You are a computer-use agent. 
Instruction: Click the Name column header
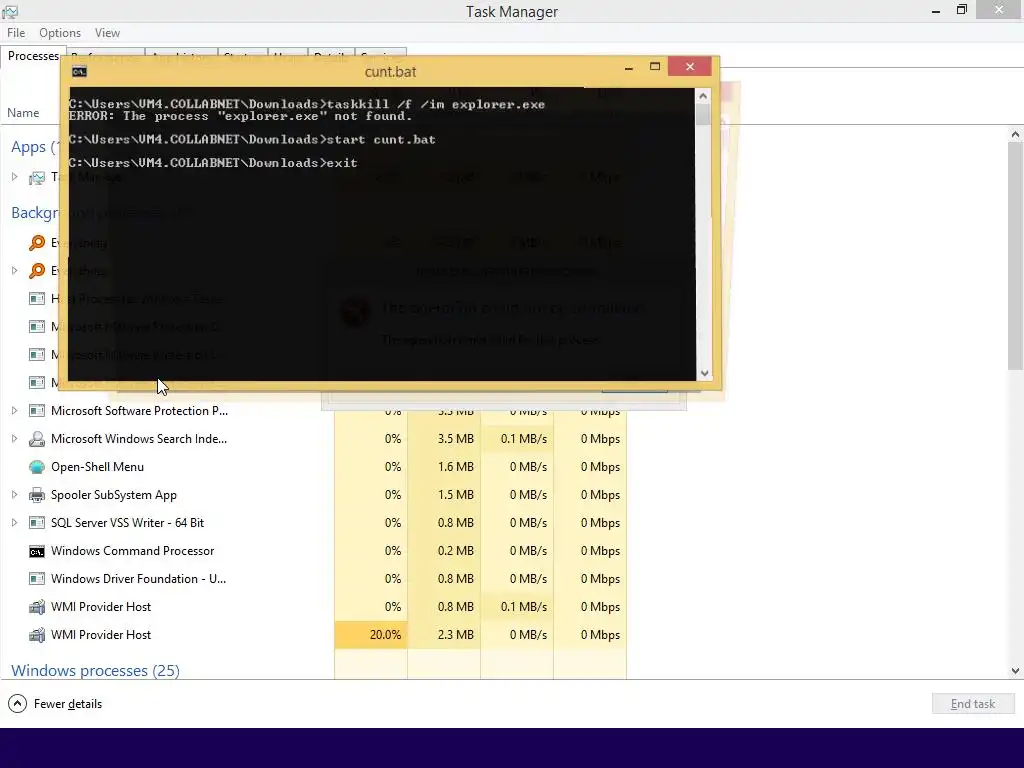(x=23, y=113)
